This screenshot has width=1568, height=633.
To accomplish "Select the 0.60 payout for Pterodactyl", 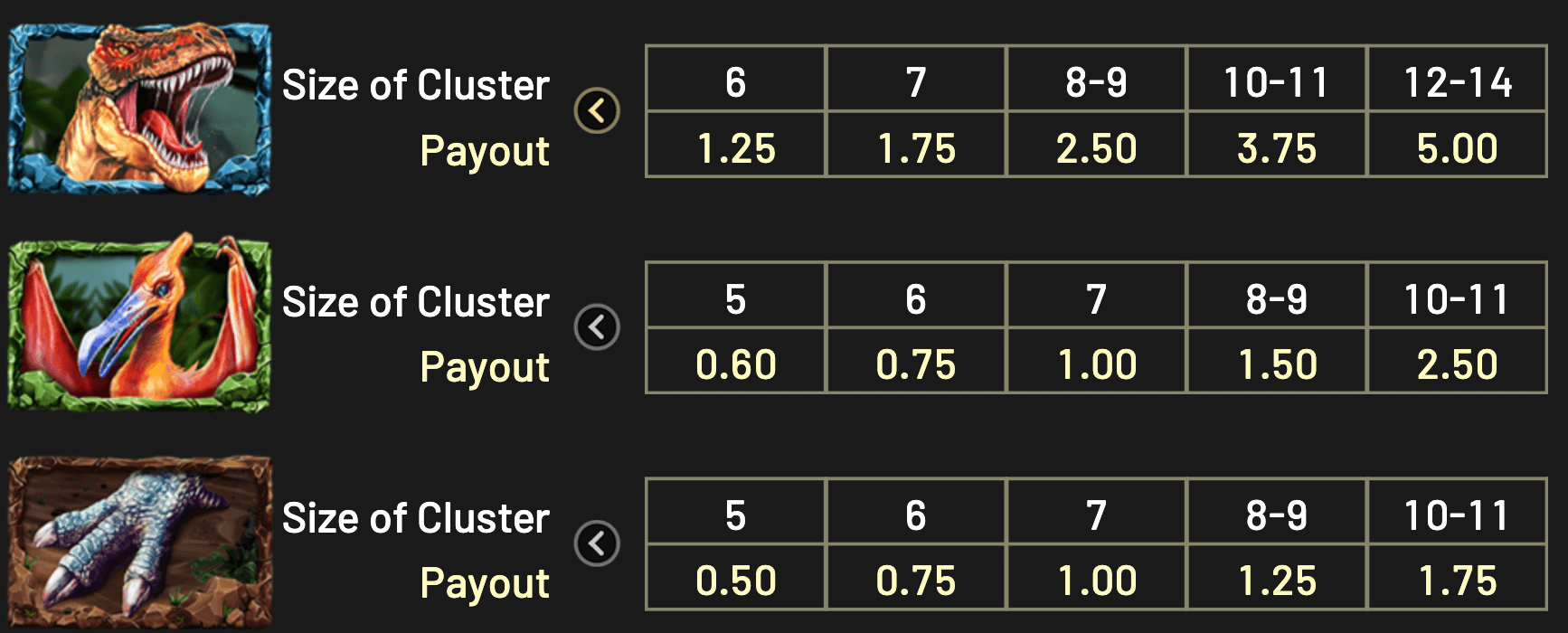I will (736, 364).
